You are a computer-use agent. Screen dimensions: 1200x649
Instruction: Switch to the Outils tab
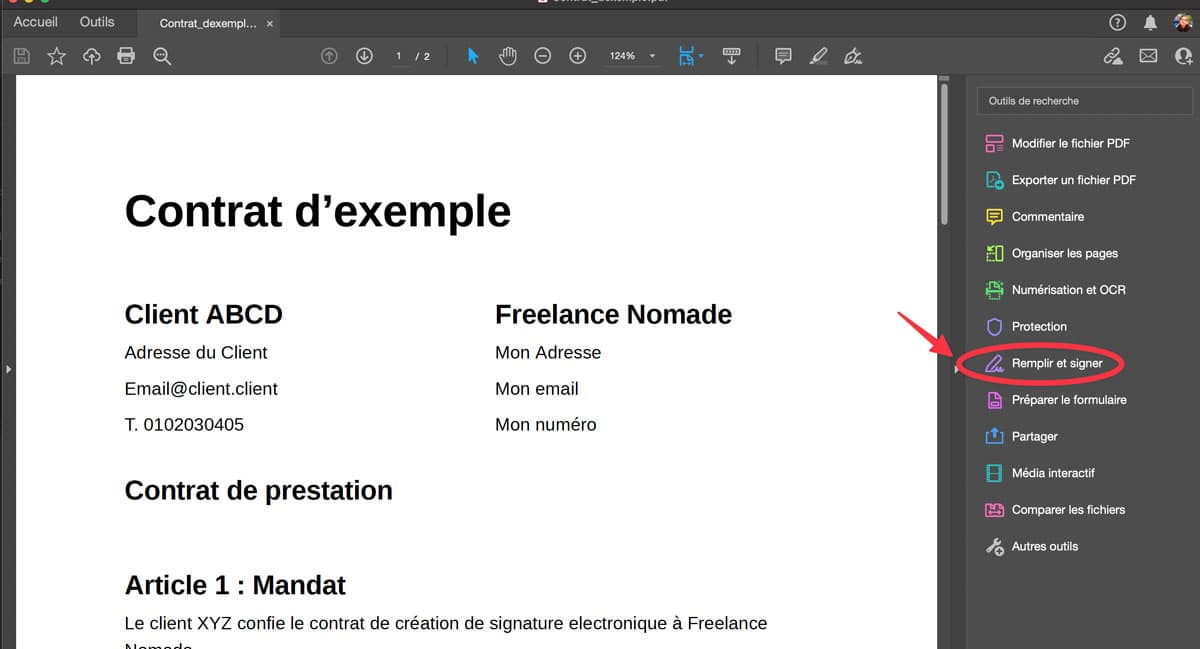[x=97, y=22]
